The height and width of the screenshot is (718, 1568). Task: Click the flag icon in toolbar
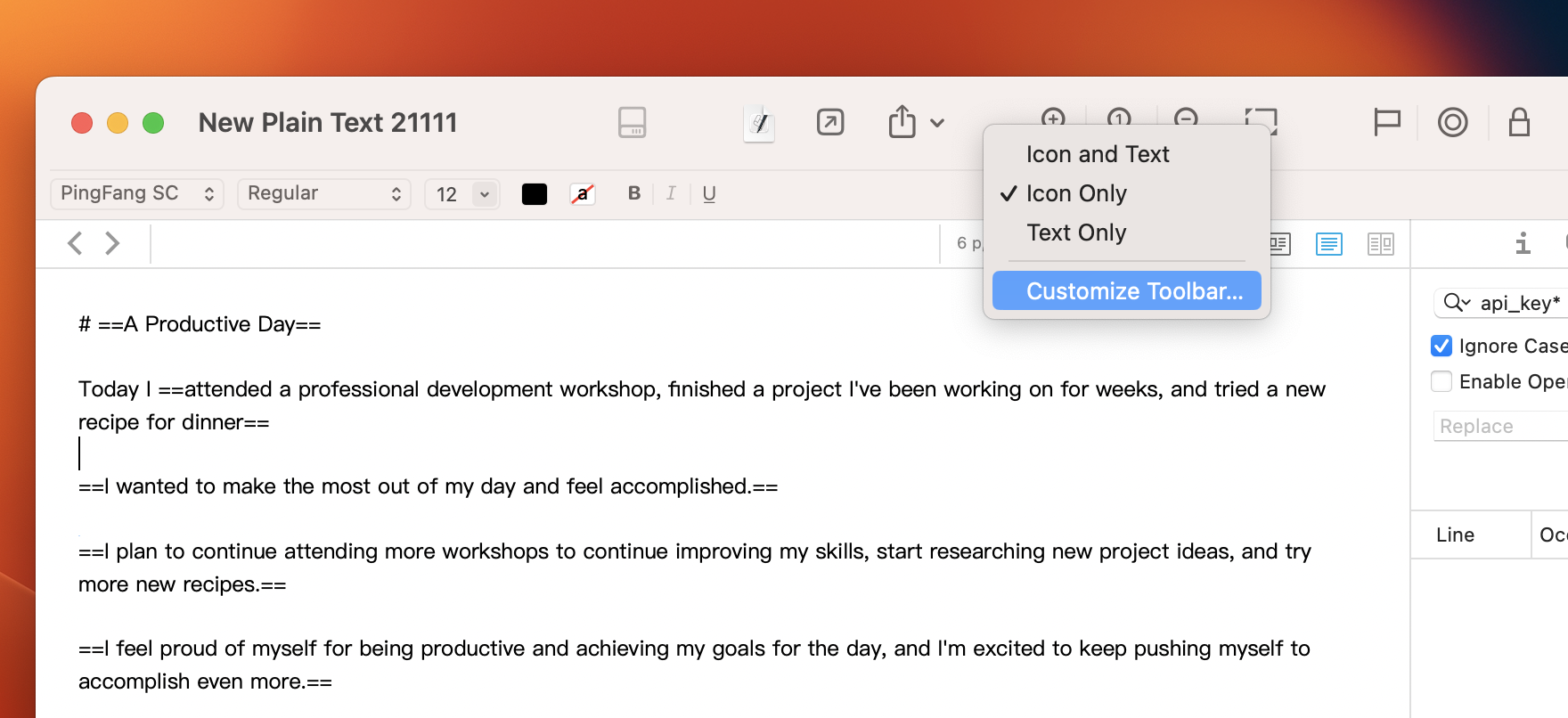[x=1387, y=122]
